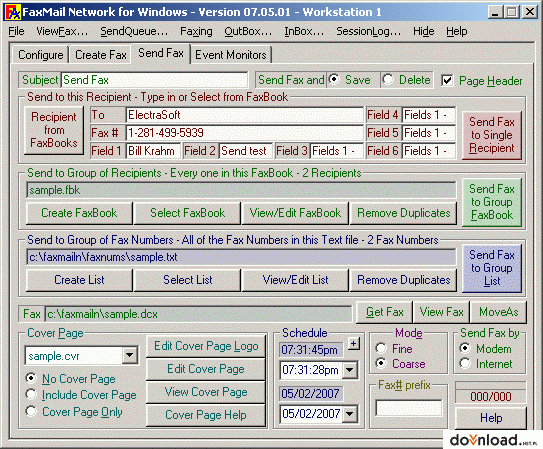This screenshot has width=543, height=449.
Task: Switch to the Create Fax tab
Action: [100, 55]
